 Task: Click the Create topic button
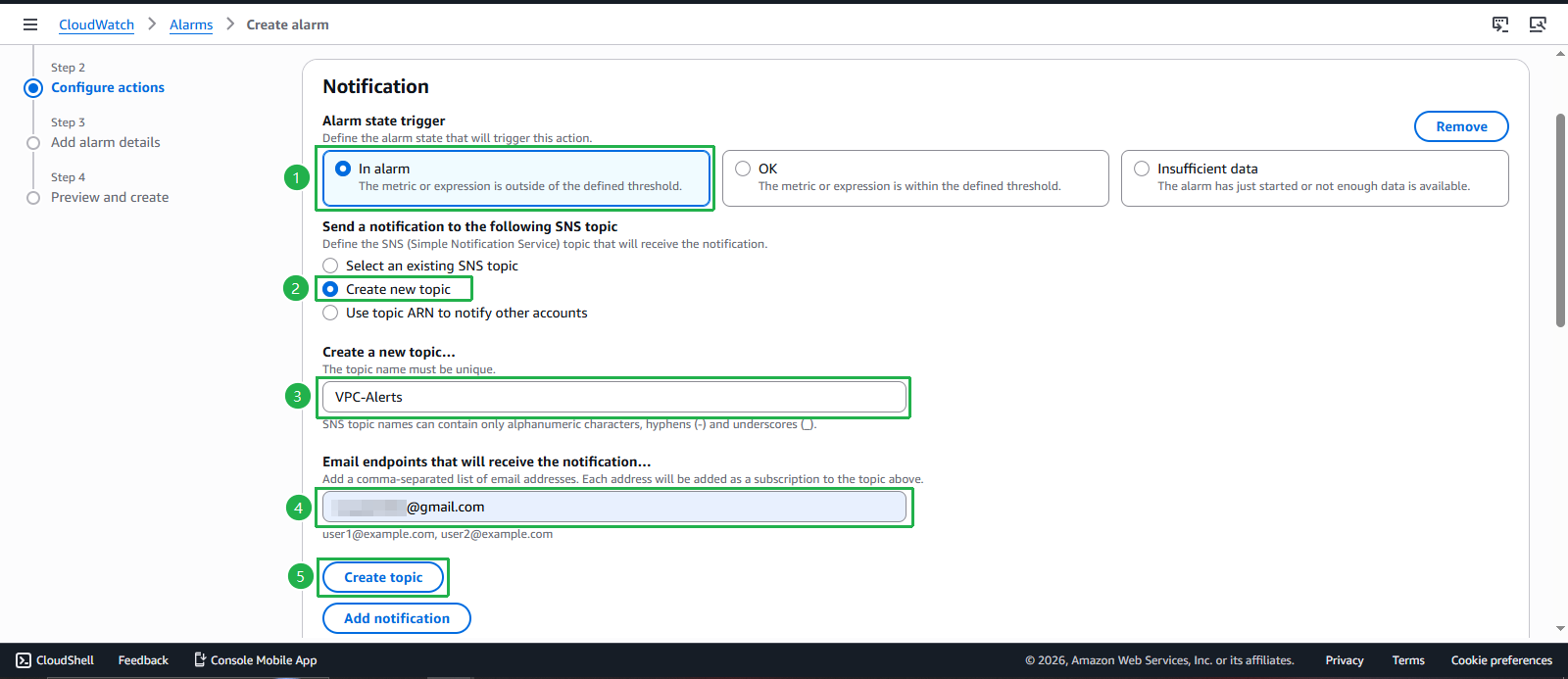[383, 577]
